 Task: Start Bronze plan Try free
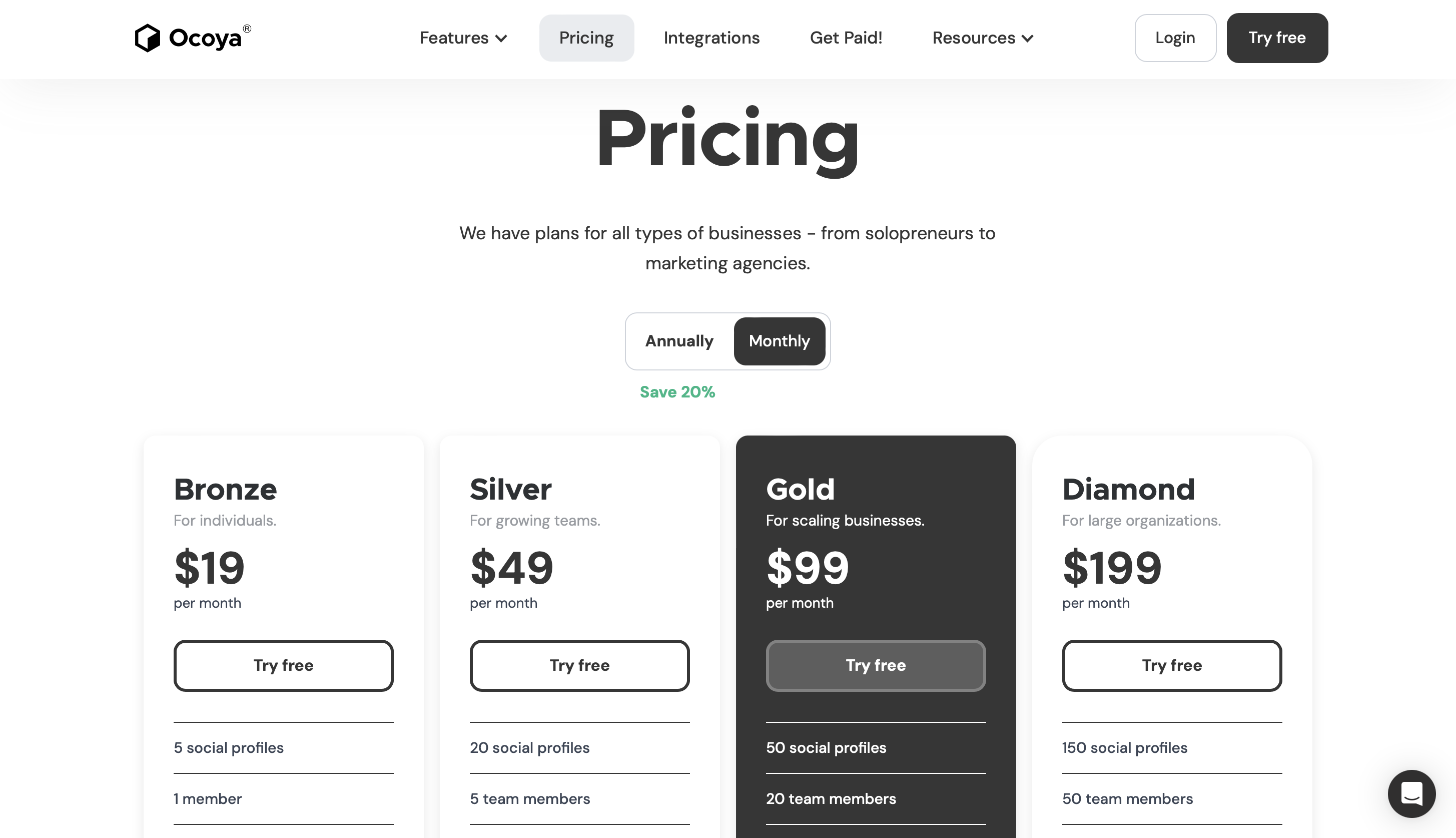click(283, 666)
